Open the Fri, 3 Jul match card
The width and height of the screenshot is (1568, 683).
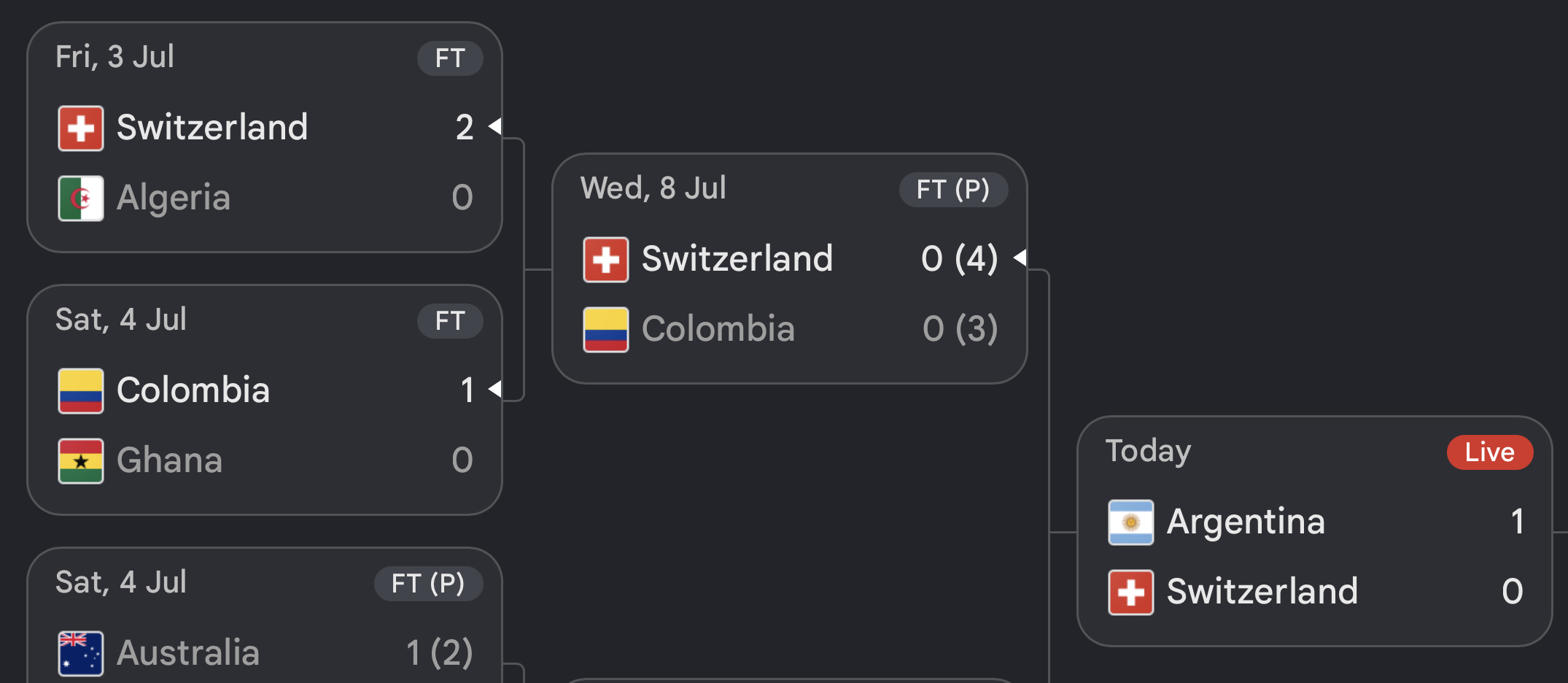coord(265,137)
